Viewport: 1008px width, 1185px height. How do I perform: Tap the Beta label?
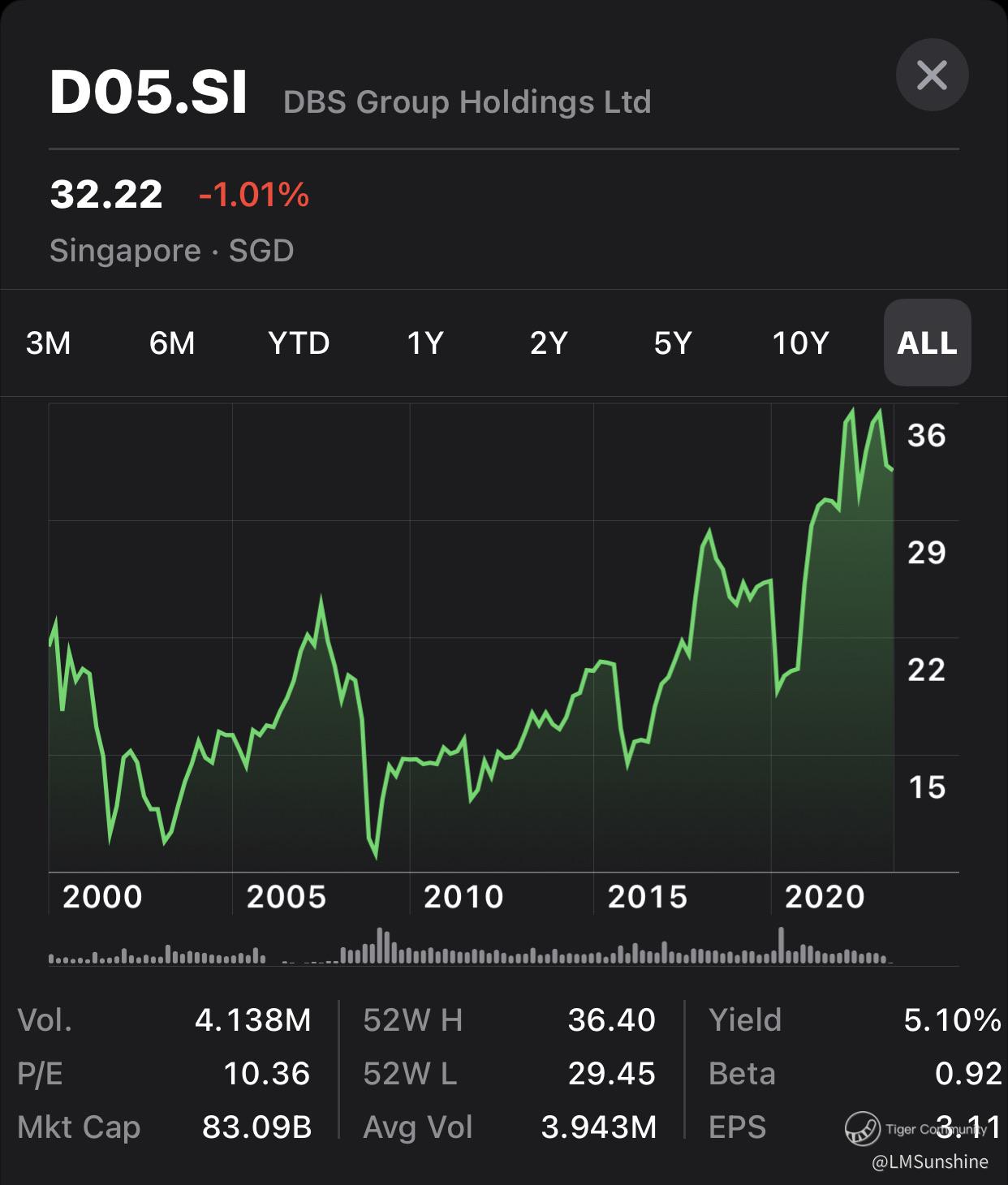(x=742, y=1074)
